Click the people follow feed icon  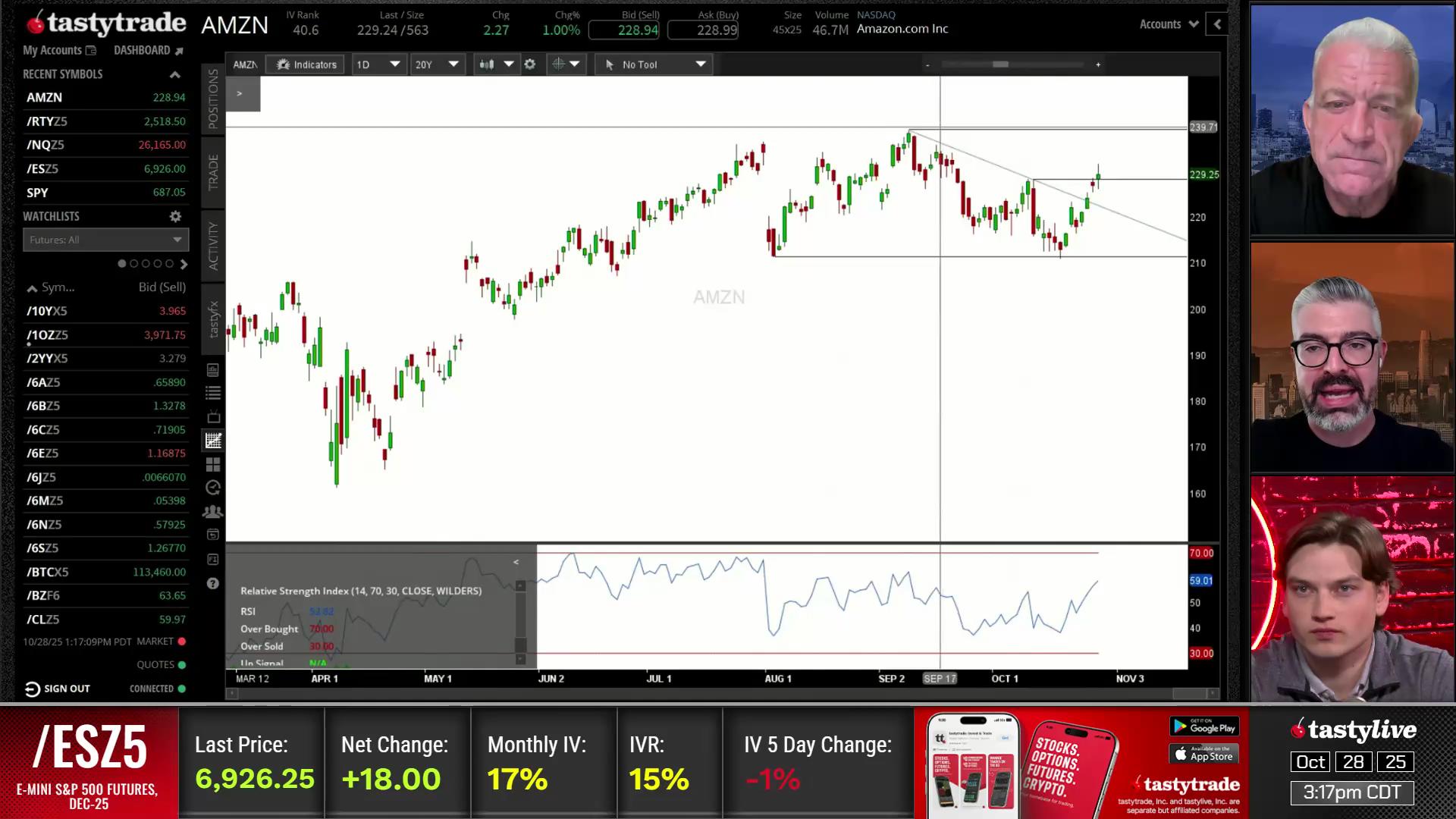coord(213,512)
